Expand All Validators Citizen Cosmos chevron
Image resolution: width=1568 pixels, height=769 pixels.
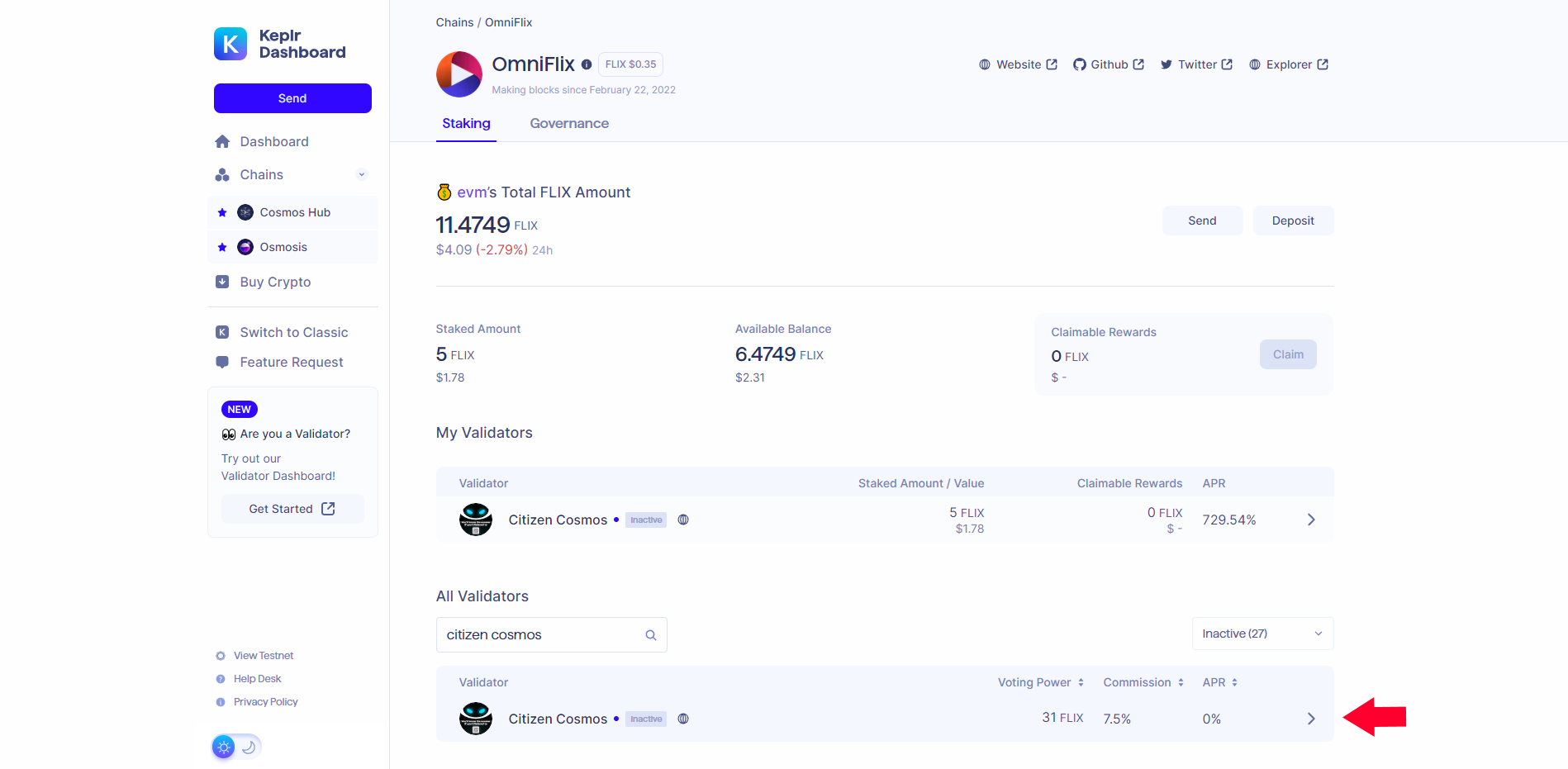tap(1311, 719)
